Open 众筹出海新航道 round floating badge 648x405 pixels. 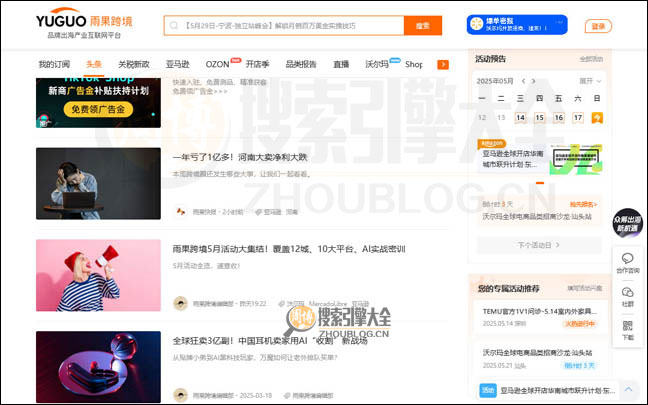627,224
